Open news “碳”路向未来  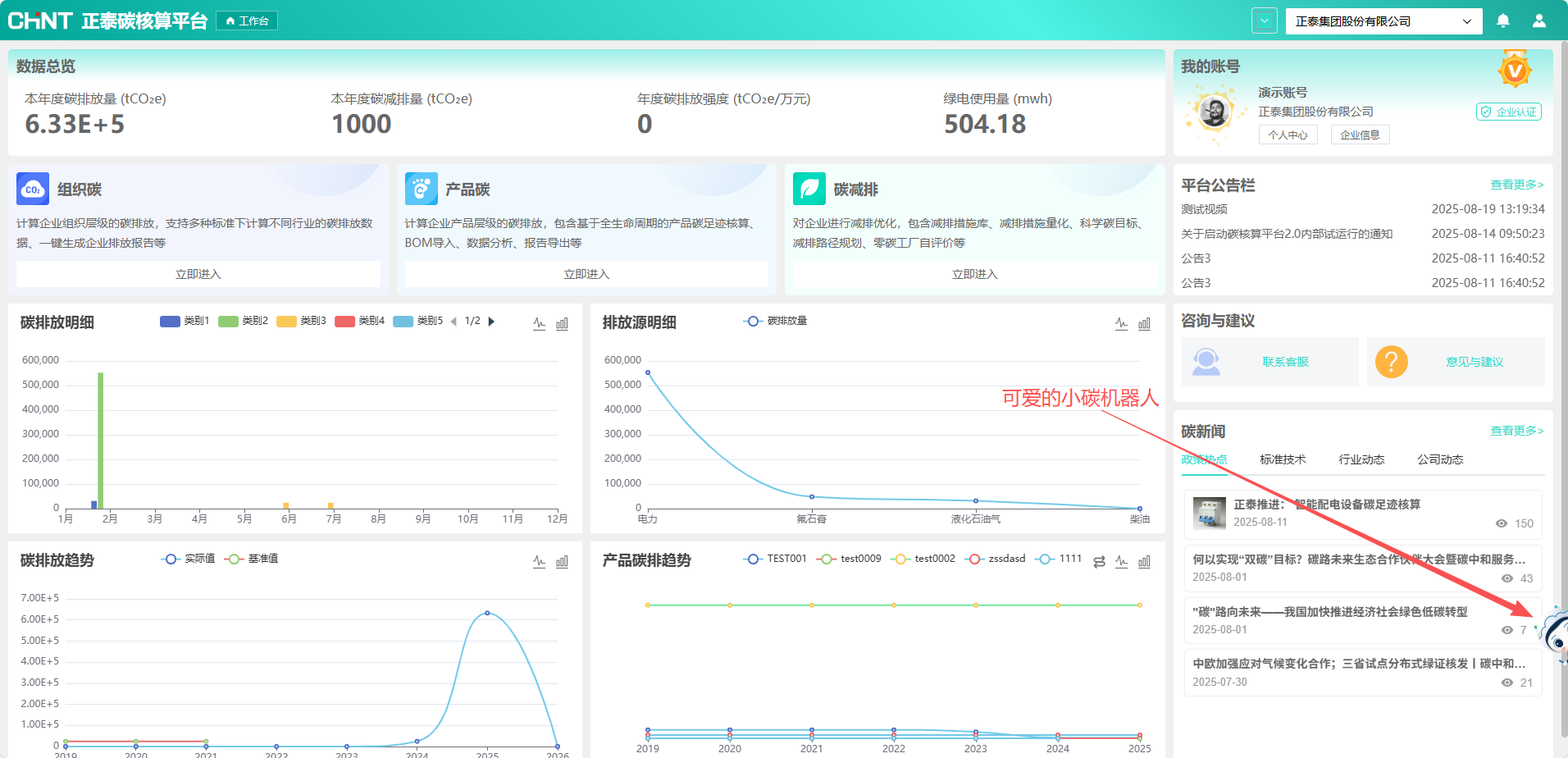point(1329,612)
